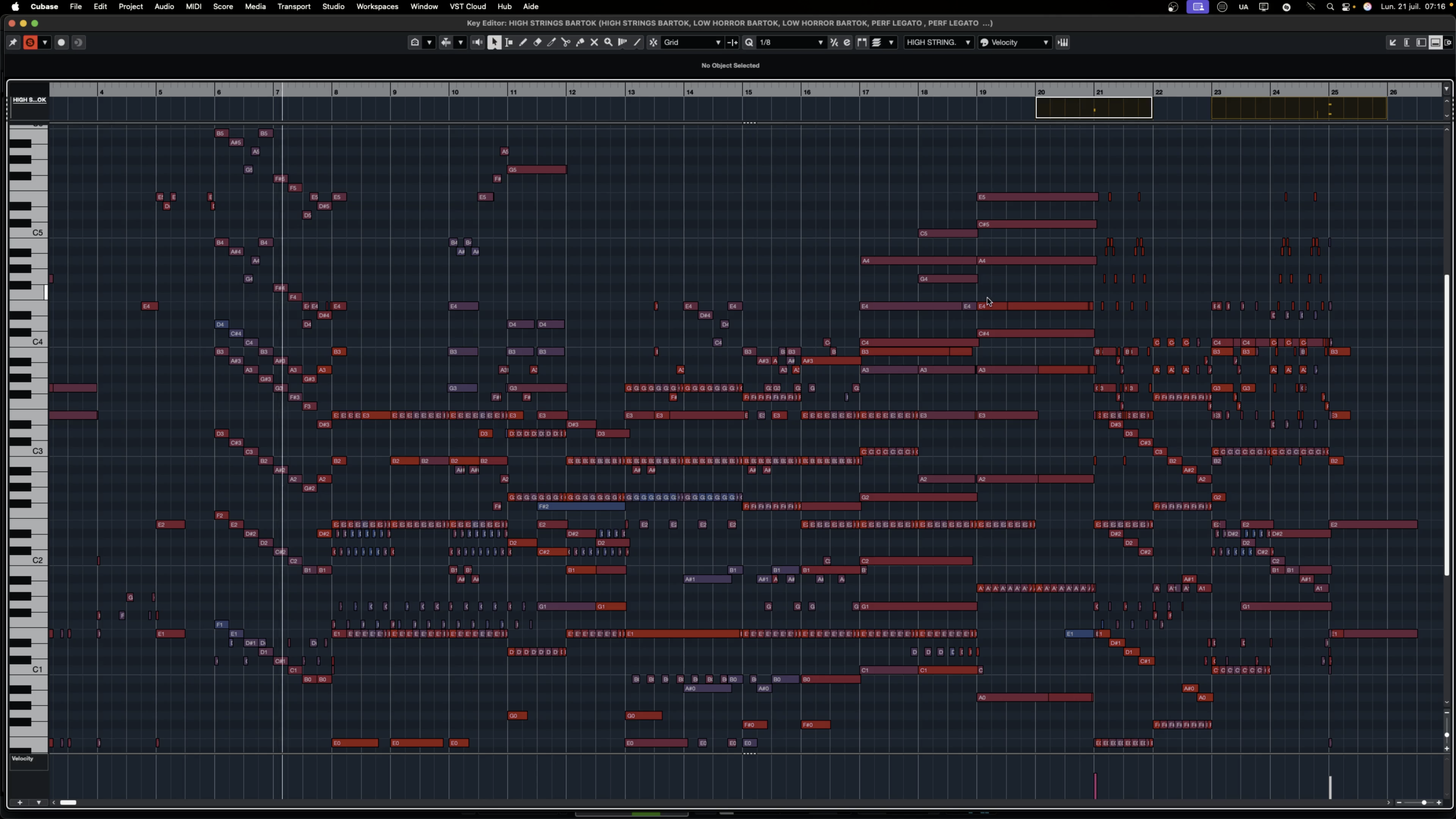Toggle Acoustic Feedback speaker
The height and width of the screenshot is (819, 1456).
tap(477, 42)
